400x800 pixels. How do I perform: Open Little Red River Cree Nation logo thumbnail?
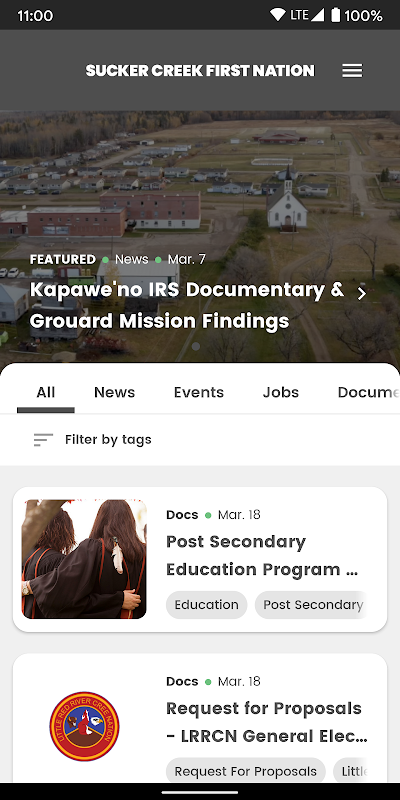point(84,726)
